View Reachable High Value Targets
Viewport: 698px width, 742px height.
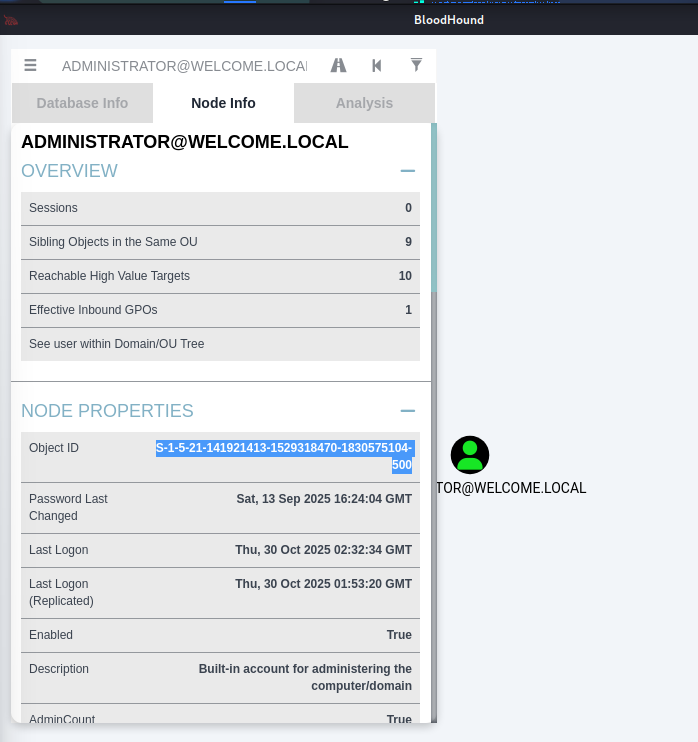pyautogui.click(x=220, y=276)
